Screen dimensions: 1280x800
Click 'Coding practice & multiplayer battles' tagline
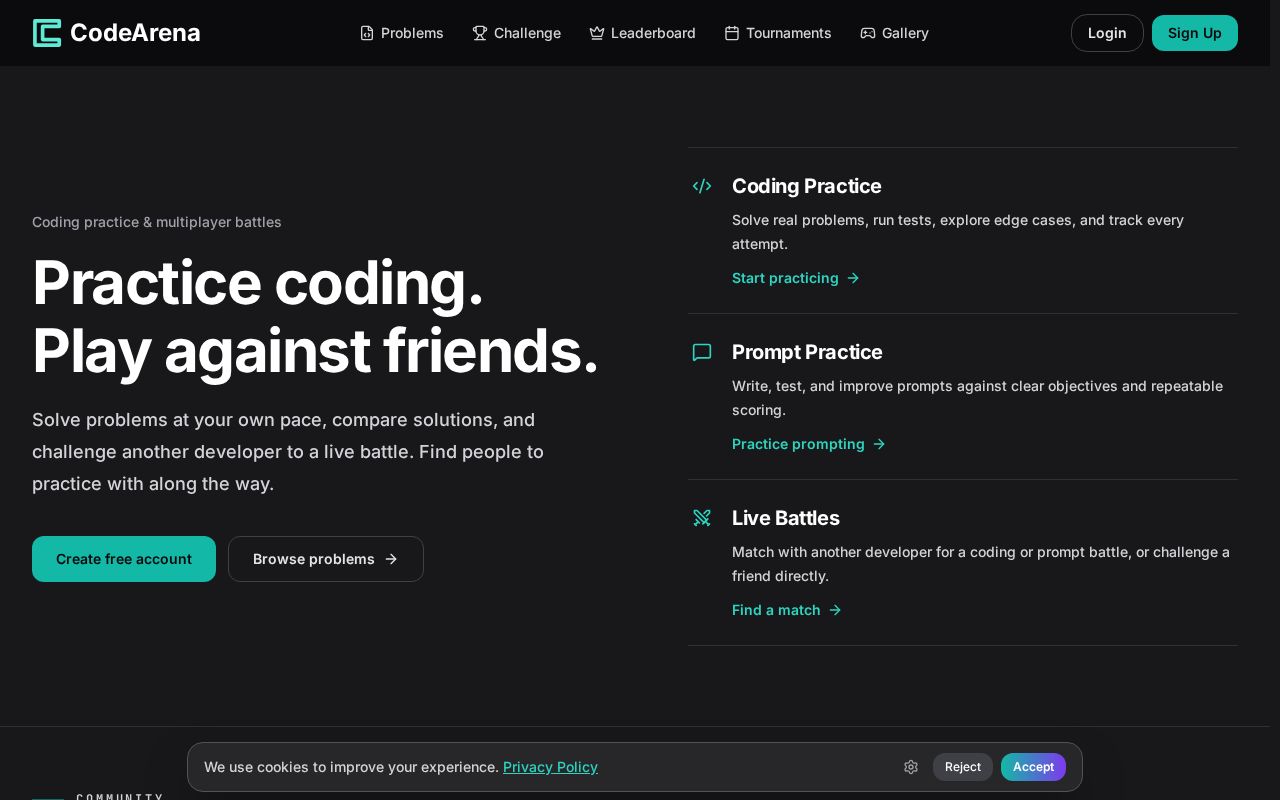pos(157,222)
